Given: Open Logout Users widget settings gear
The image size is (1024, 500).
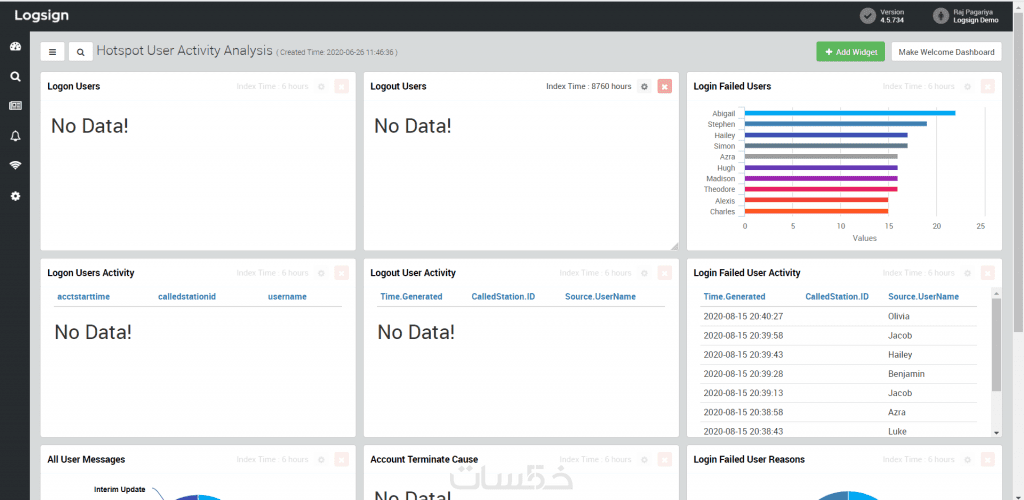Looking at the screenshot, I should pyautogui.click(x=644, y=87).
